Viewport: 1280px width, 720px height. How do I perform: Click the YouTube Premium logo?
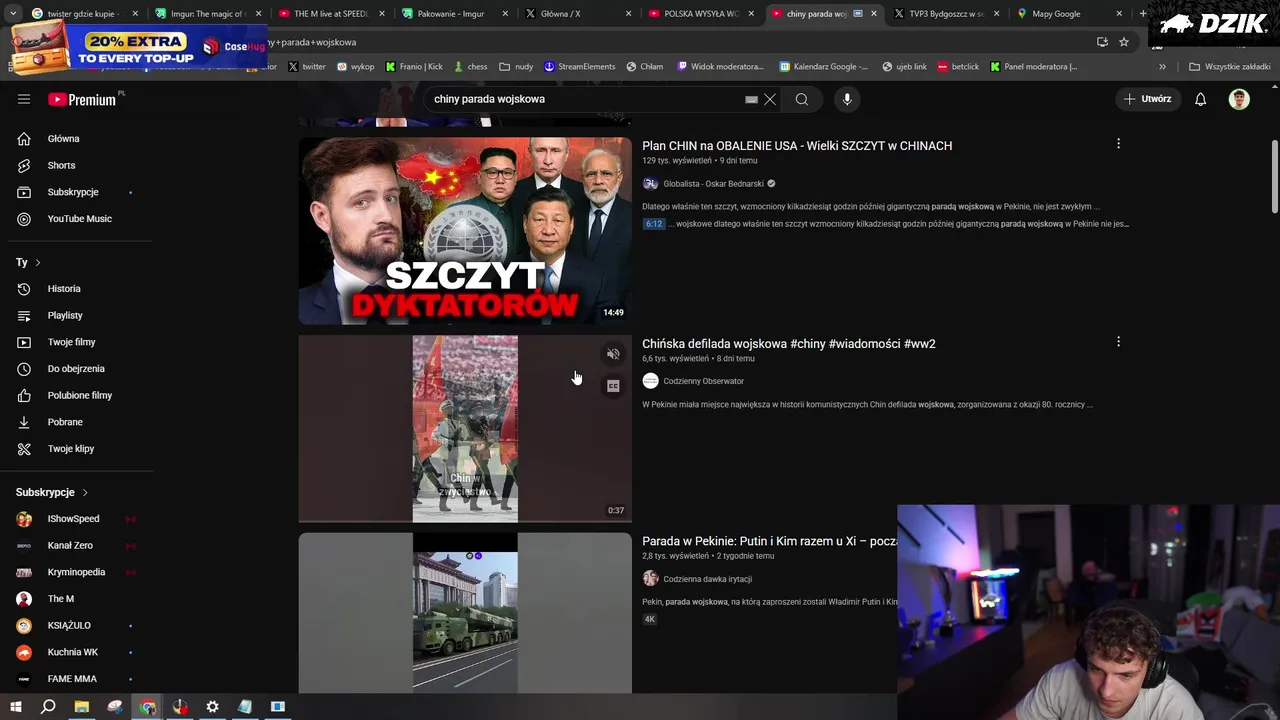pos(82,99)
